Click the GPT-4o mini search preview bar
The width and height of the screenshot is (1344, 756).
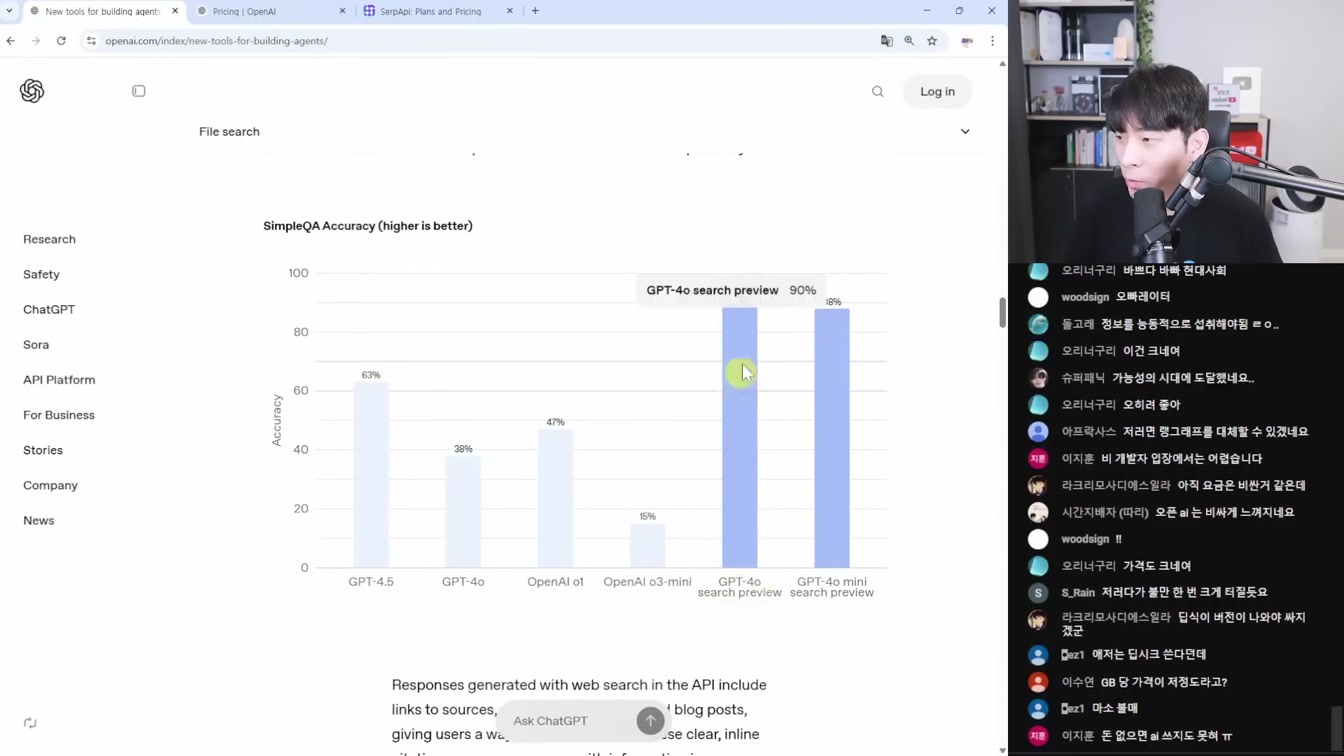click(x=832, y=438)
